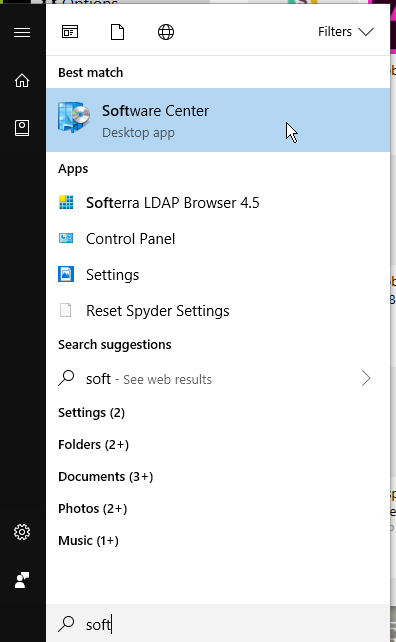The height and width of the screenshot is (642, 396).
Task: Open the hamburger menu in the sidebar
Action: point(22,32)
